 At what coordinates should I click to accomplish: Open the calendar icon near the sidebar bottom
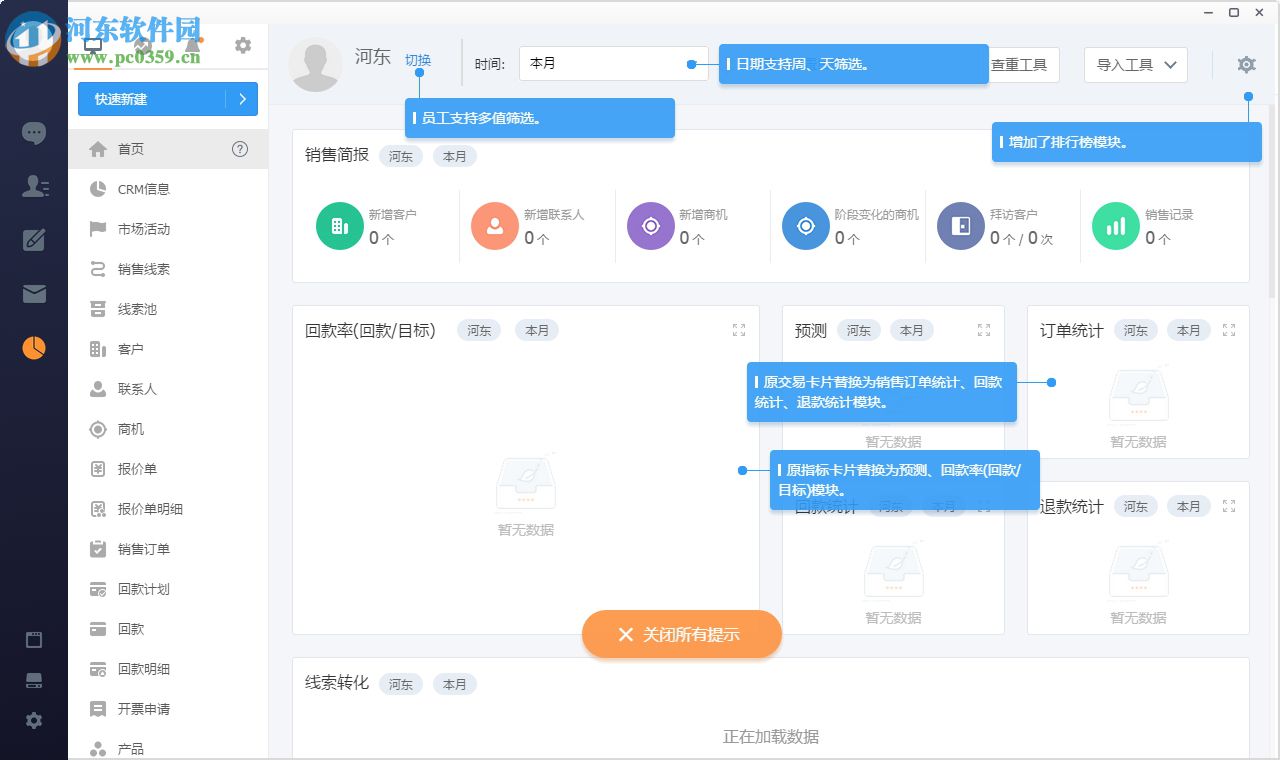click(34, 639)
